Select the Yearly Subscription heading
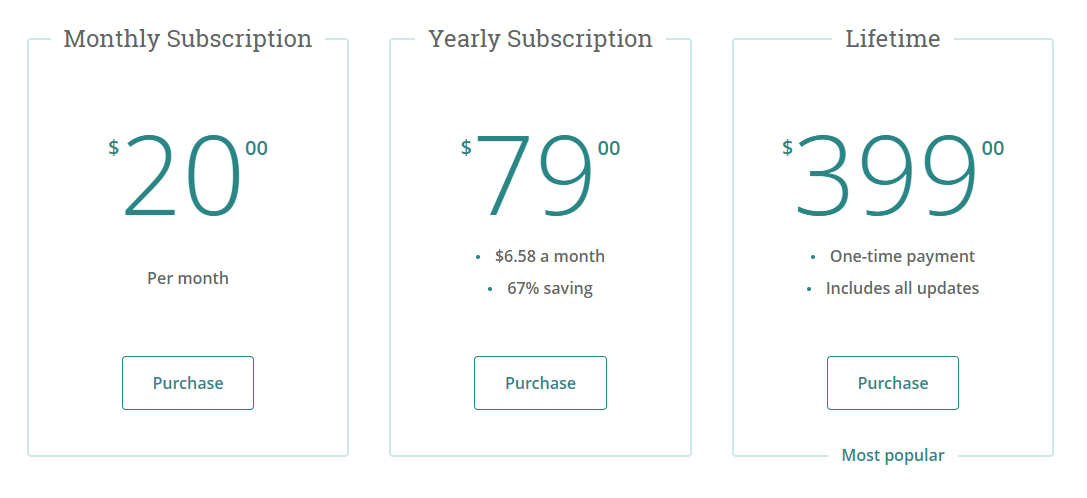Viewport: 1087px width, 498px height. tap(540, 39)
